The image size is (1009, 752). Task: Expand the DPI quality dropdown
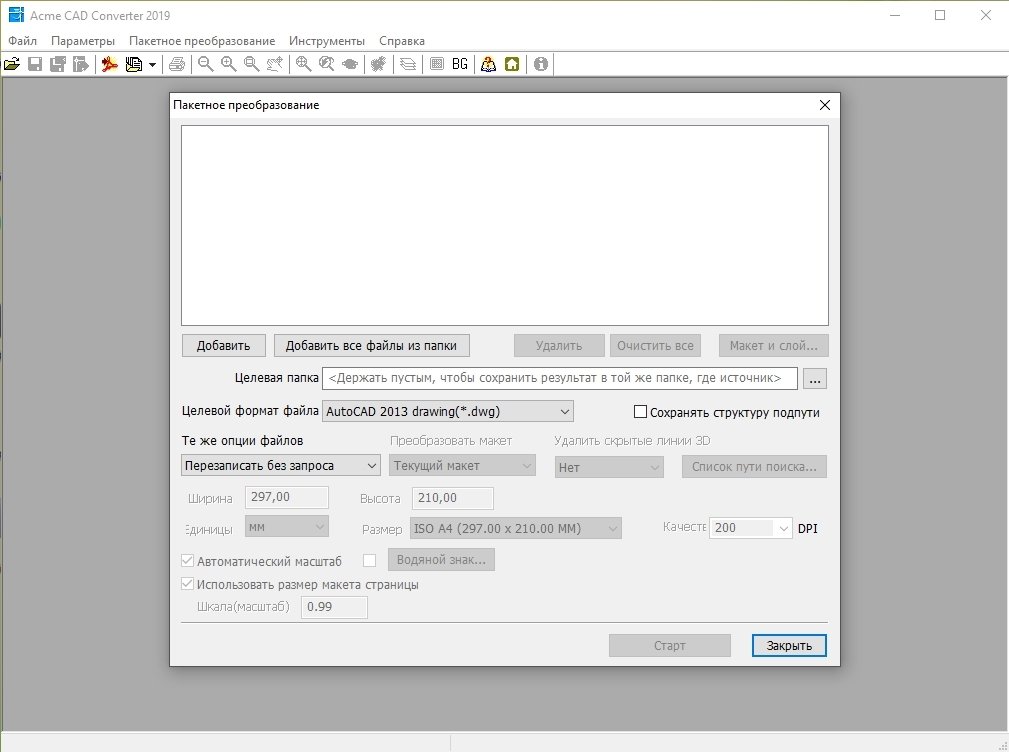750,528
